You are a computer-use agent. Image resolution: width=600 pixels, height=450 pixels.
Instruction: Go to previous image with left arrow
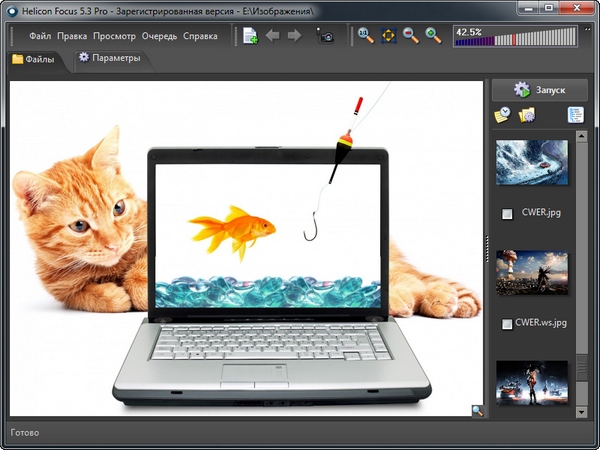pyautogui.click(x=273, y=36)
